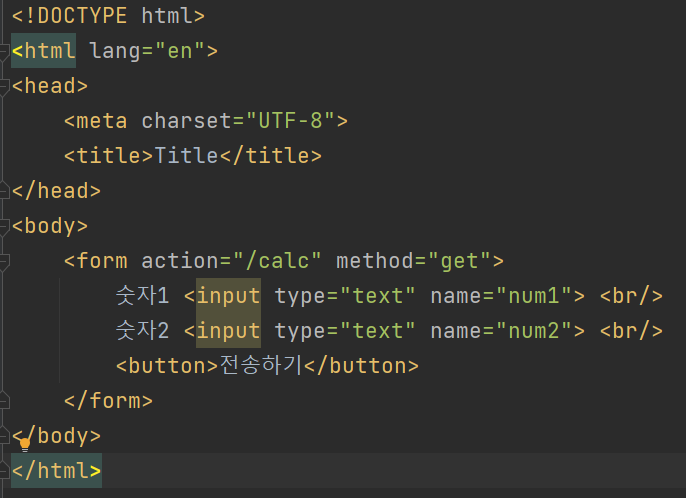This screenshot has width=686, height=498.
Task: Click the closing body tag text
Action: tap(56, 436)
